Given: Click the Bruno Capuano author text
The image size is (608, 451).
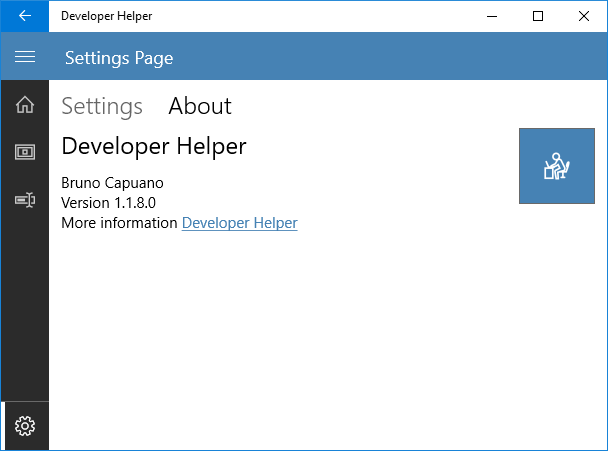Looking at the screenshot, I should pyautogui.click(x=111, y=183).
